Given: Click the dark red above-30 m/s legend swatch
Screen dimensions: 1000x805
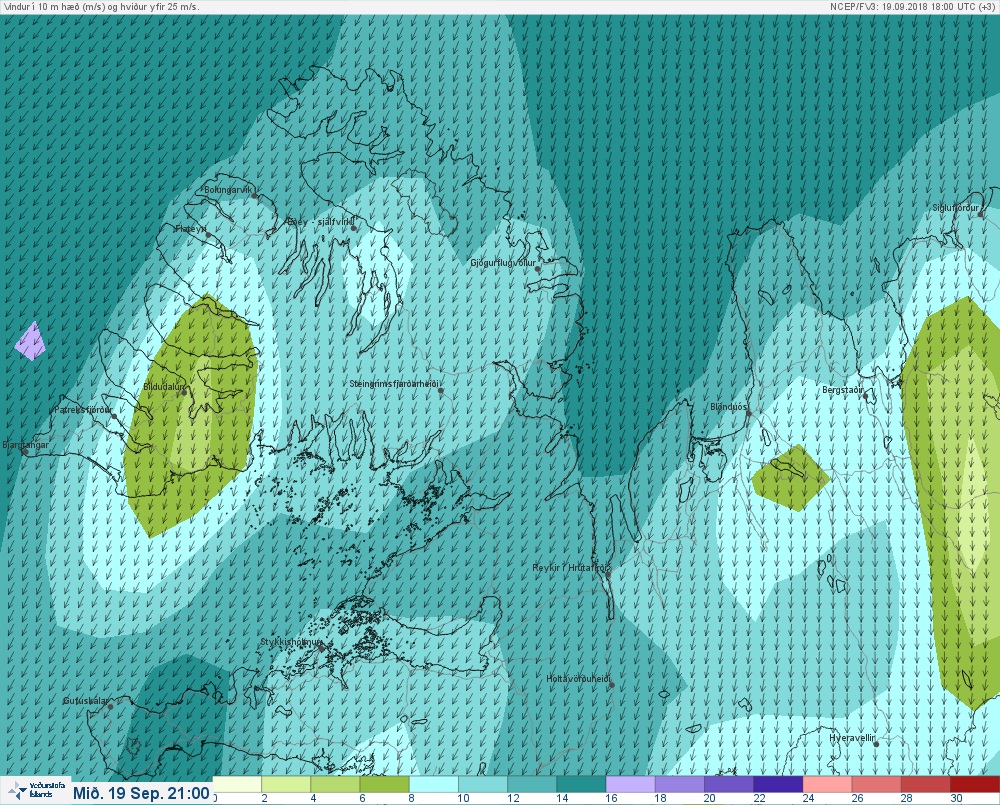Looking at the screenshot, I should pyautogui.click(x=974, y=784).
